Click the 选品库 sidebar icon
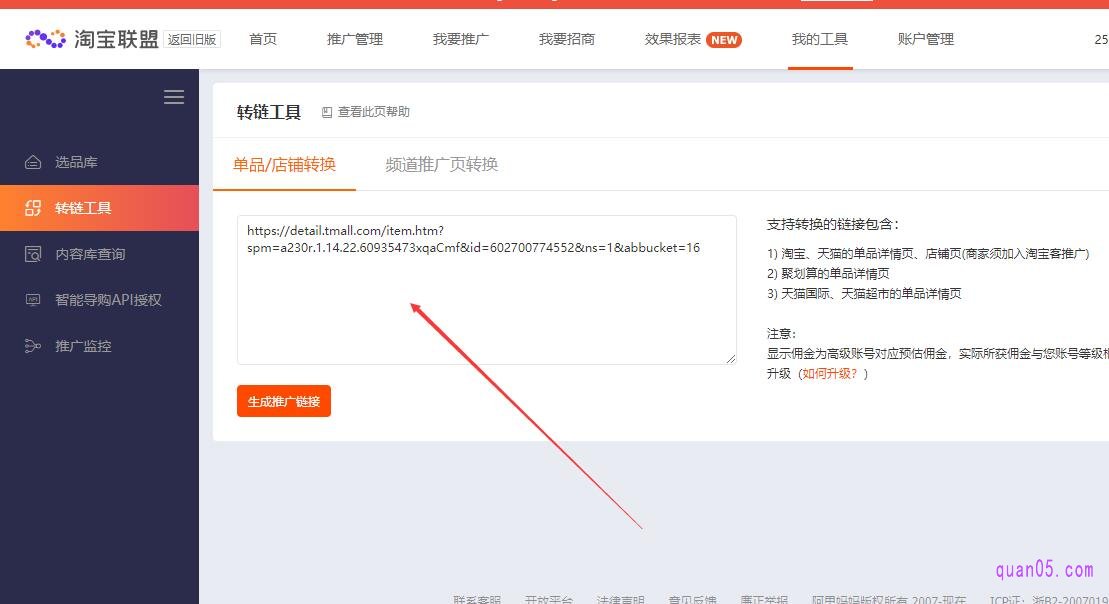The width and height of the screenshot is (1109, 604). [x=33, y=162]
